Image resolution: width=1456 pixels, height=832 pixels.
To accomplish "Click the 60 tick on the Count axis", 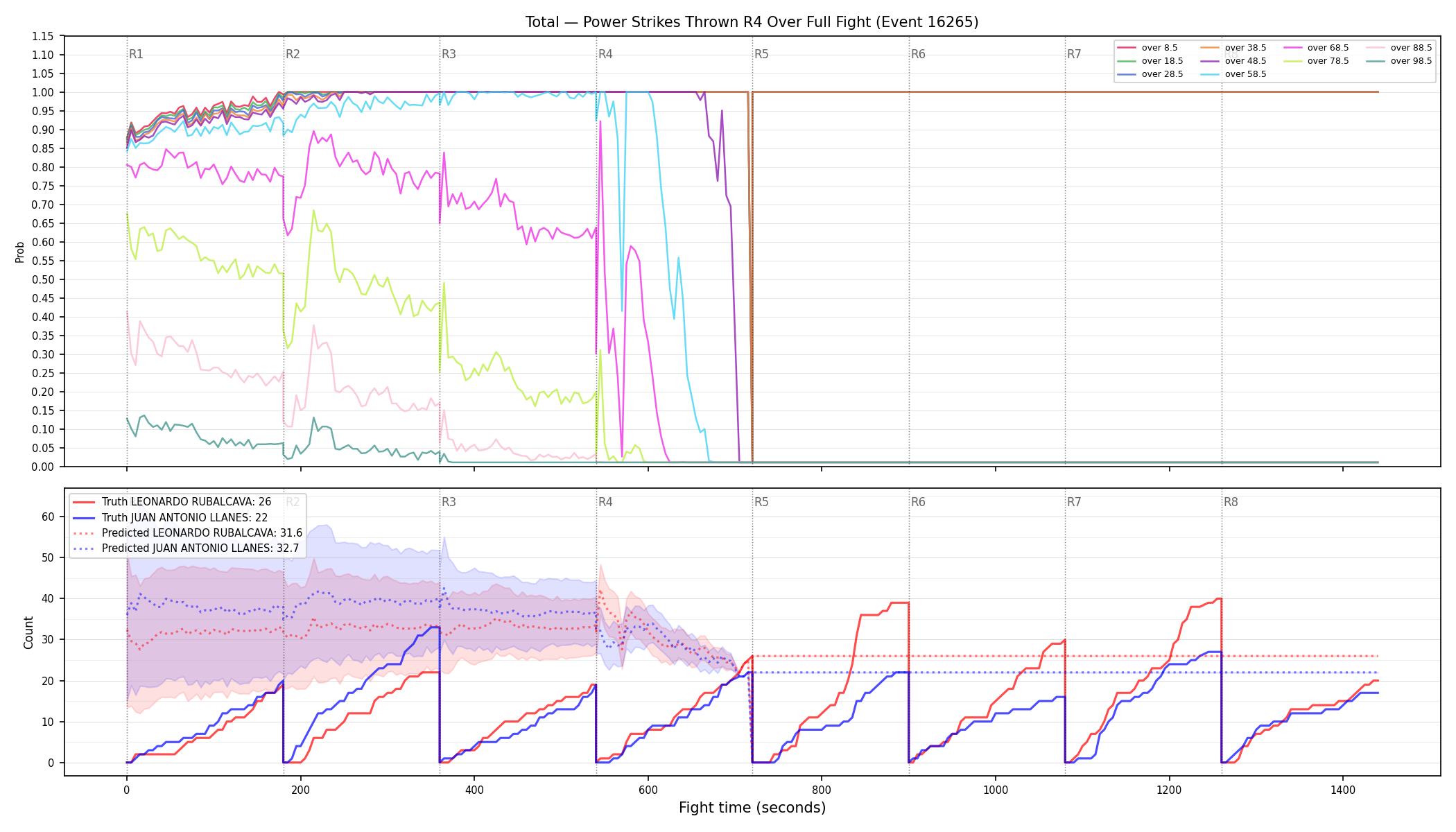I will 48,517.
